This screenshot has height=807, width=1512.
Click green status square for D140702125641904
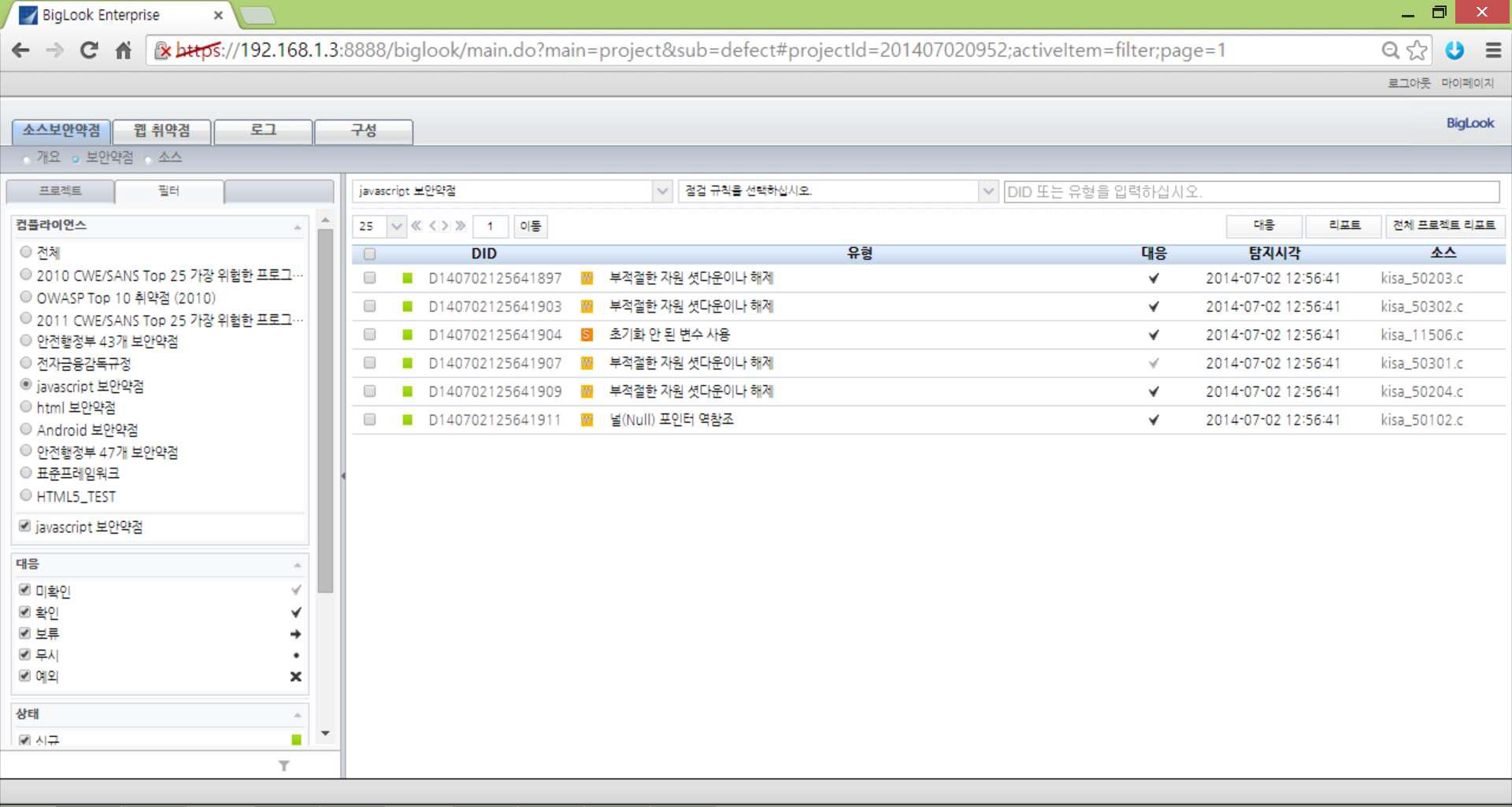point(407,335)
